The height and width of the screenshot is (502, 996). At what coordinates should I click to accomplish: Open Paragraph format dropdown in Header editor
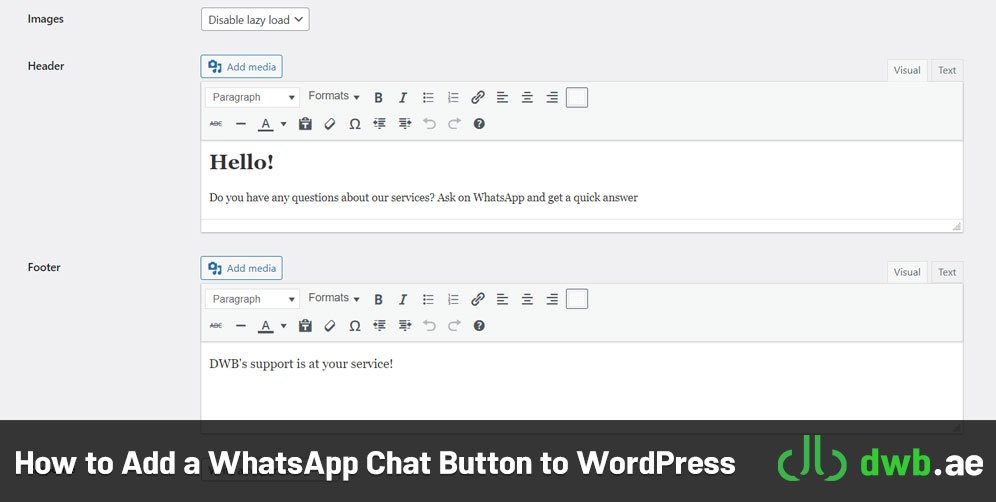coord(252,97)
